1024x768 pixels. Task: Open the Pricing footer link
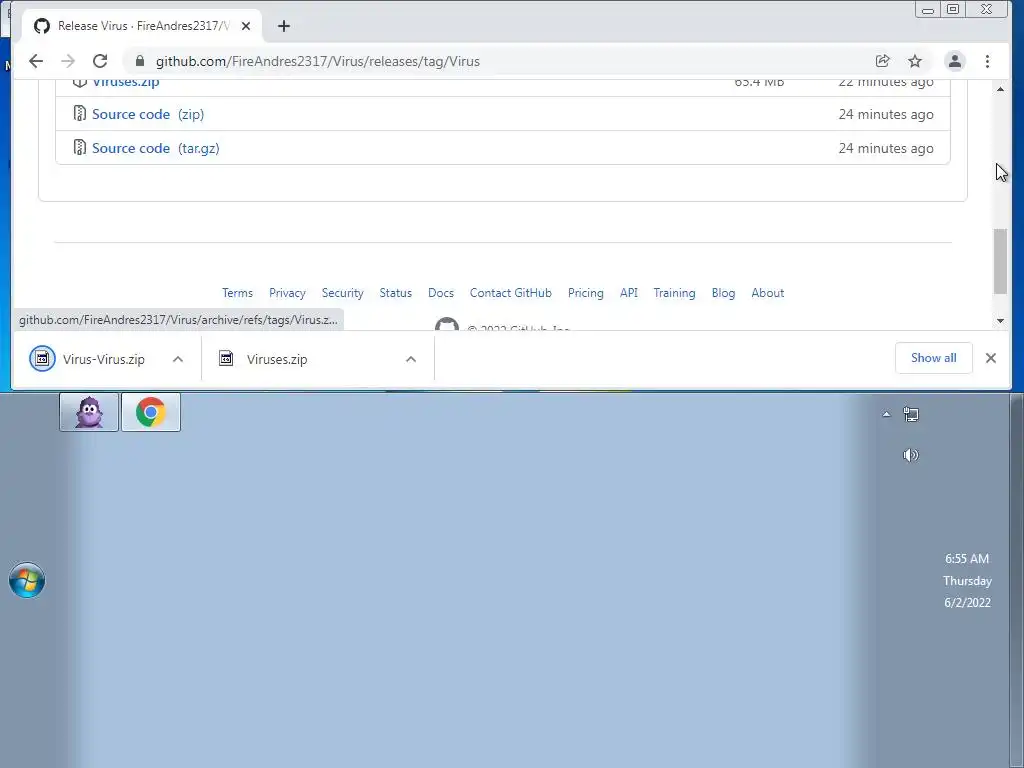tap(586, 293)
